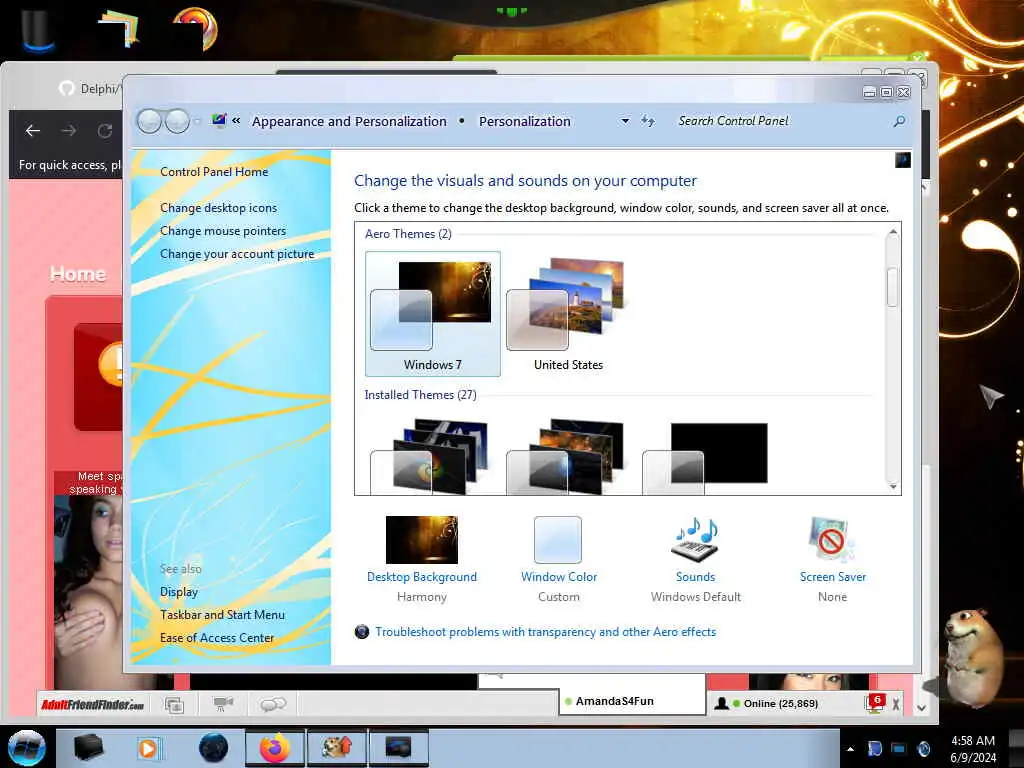Close the chat bar with the X
Screen dimensions: 1024x768
point(896,704)
